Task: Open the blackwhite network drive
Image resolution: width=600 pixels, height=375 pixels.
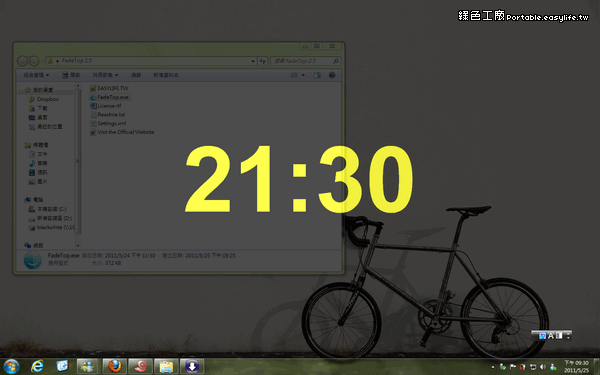Action: [x=52, y=227]
